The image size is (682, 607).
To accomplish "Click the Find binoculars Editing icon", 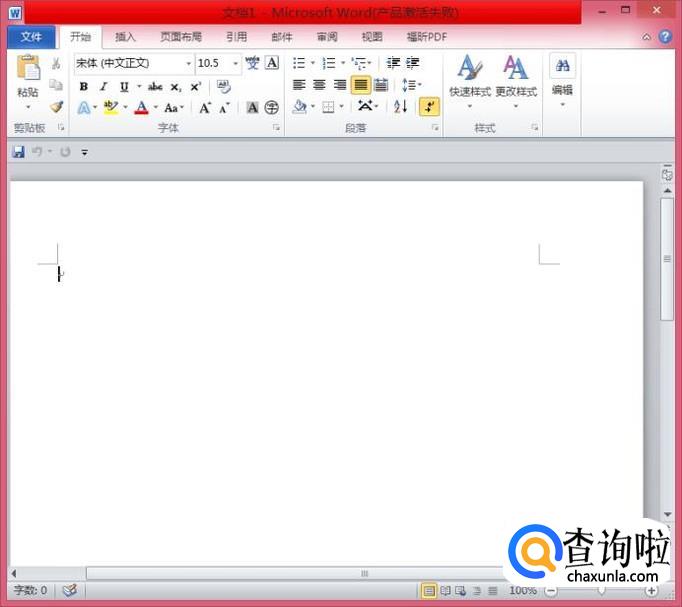I will (562, 66).
